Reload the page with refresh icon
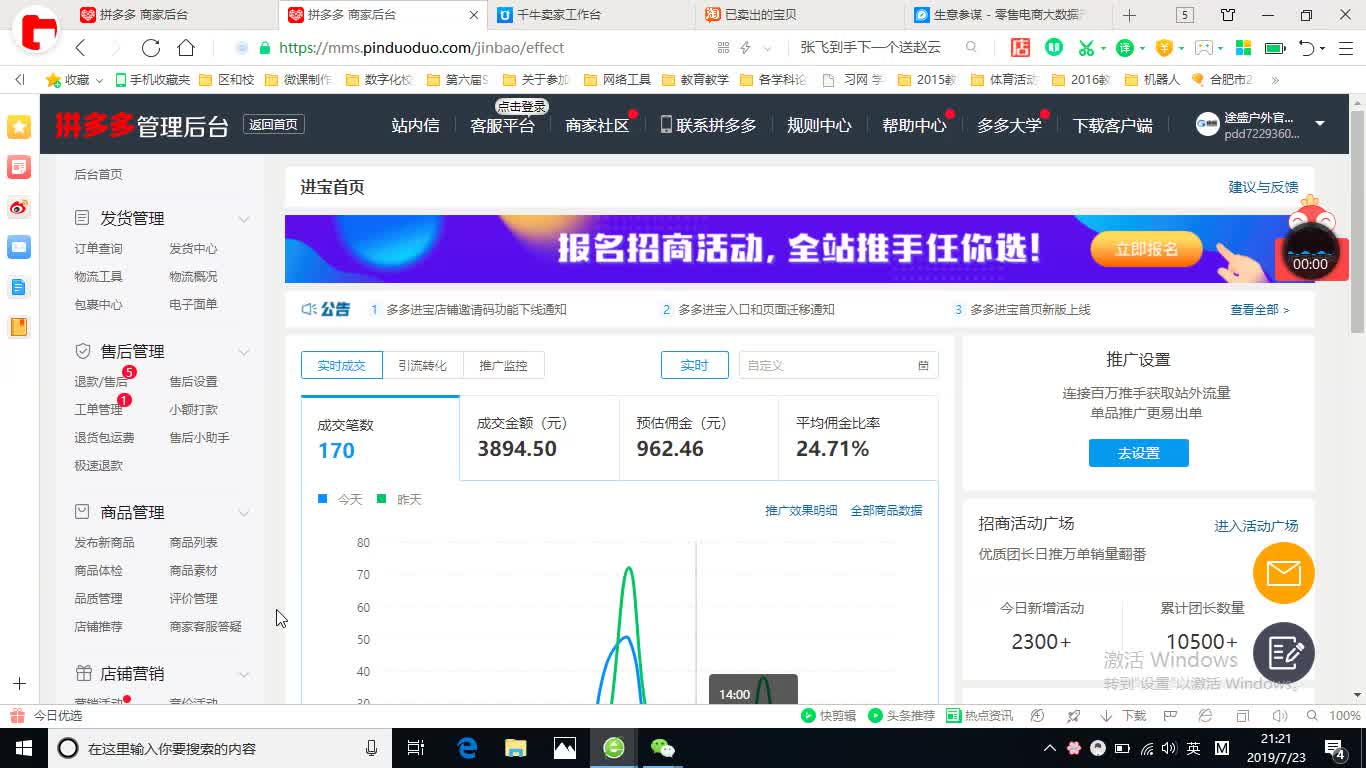The height and width of the screenshot is (768, 1366). pos(151,48)
